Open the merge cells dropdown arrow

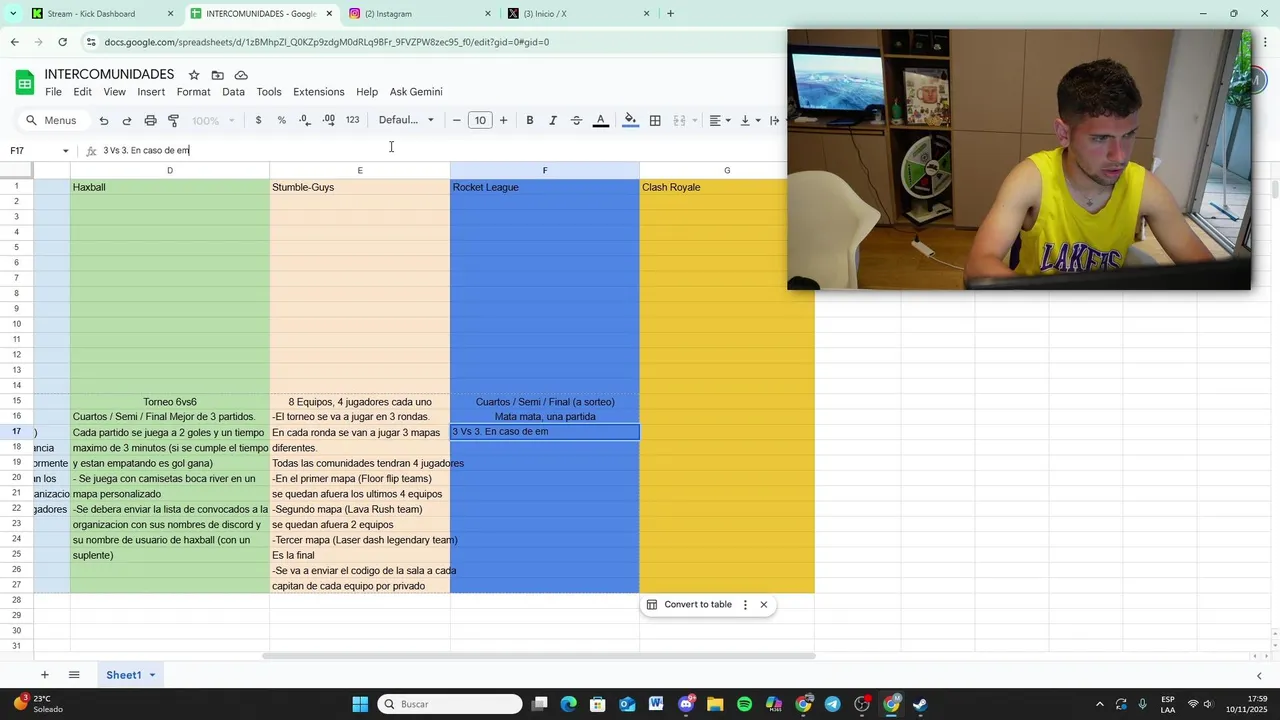click(695, 120)
